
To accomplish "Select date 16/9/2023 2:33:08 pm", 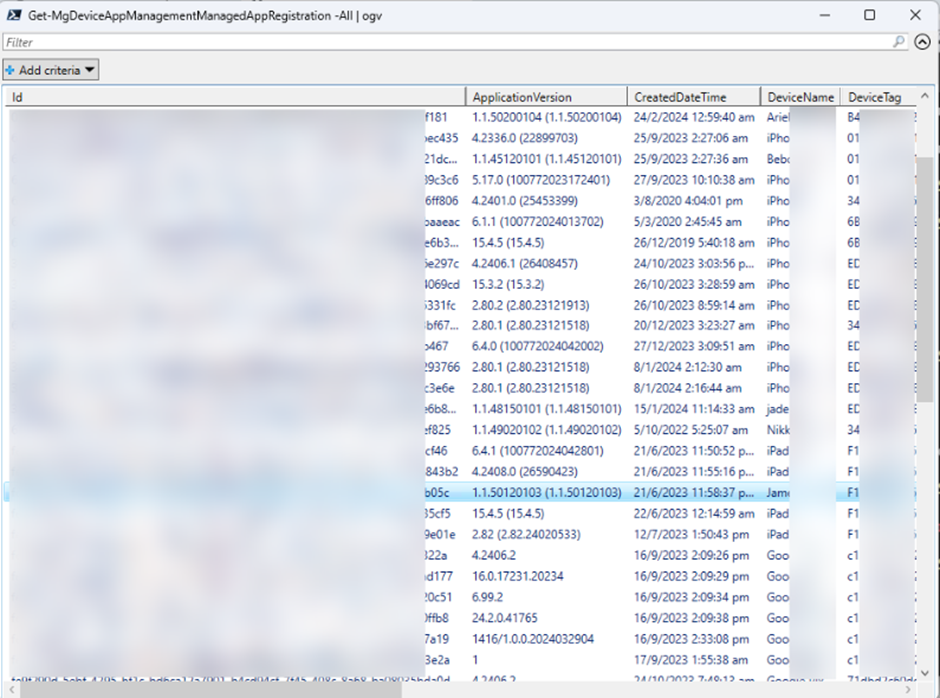I will [691, 639].
